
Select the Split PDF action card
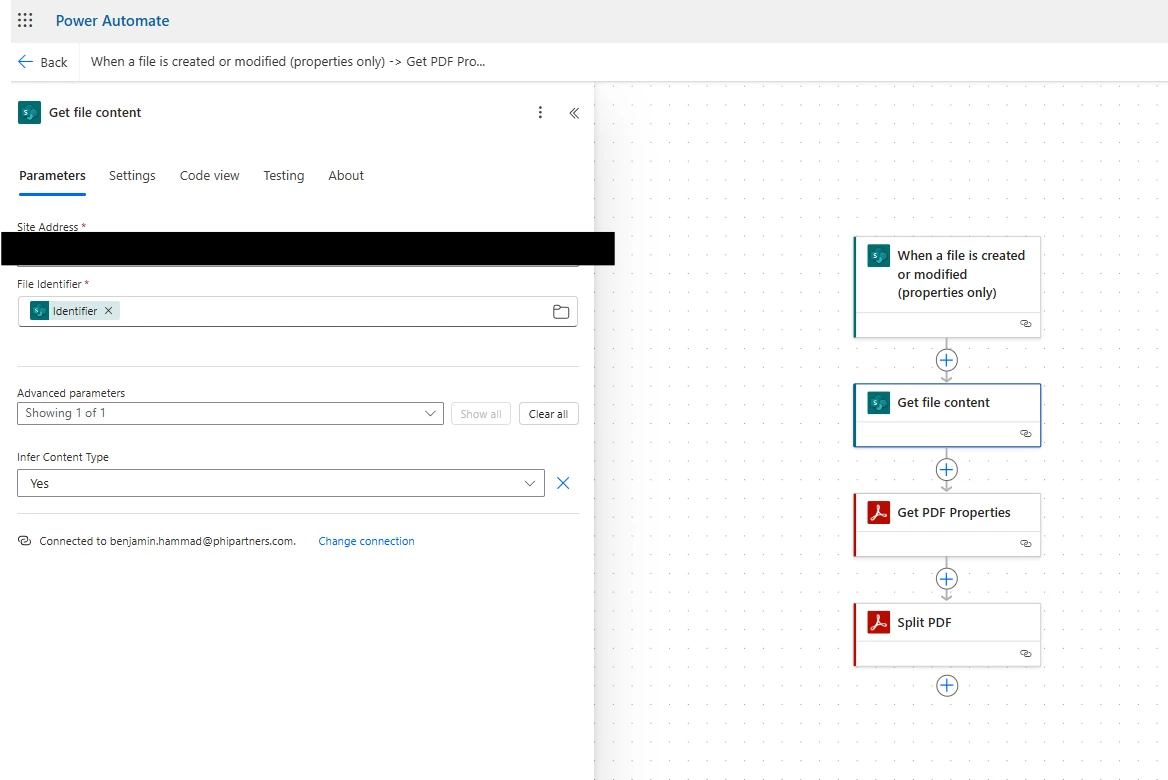[947, 635]
